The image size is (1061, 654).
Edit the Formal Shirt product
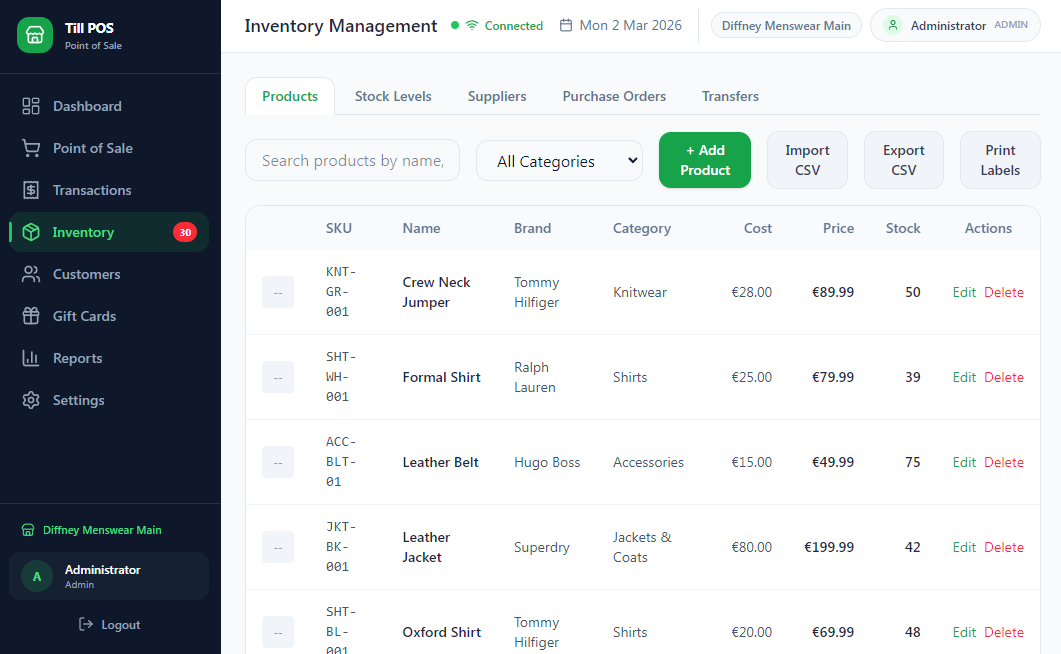coord(963,377)
